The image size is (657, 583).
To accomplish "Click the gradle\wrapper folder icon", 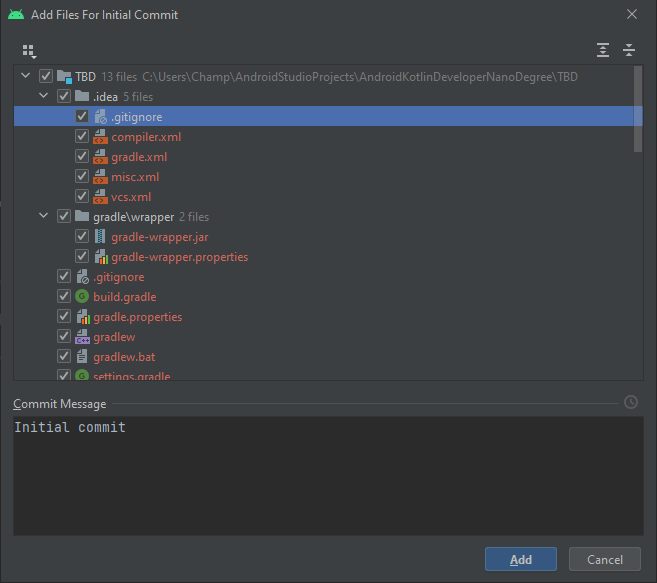I will pos(82,217).
